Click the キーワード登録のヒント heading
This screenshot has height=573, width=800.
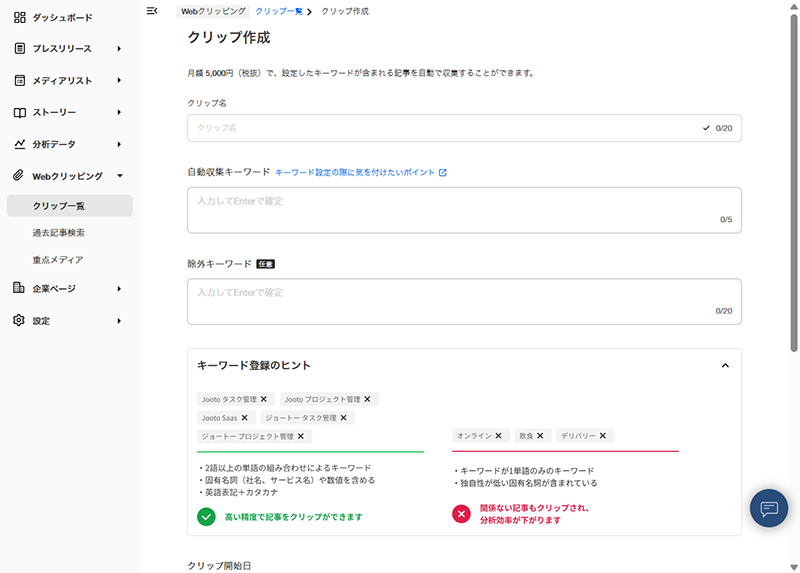(x=254, y=365)
